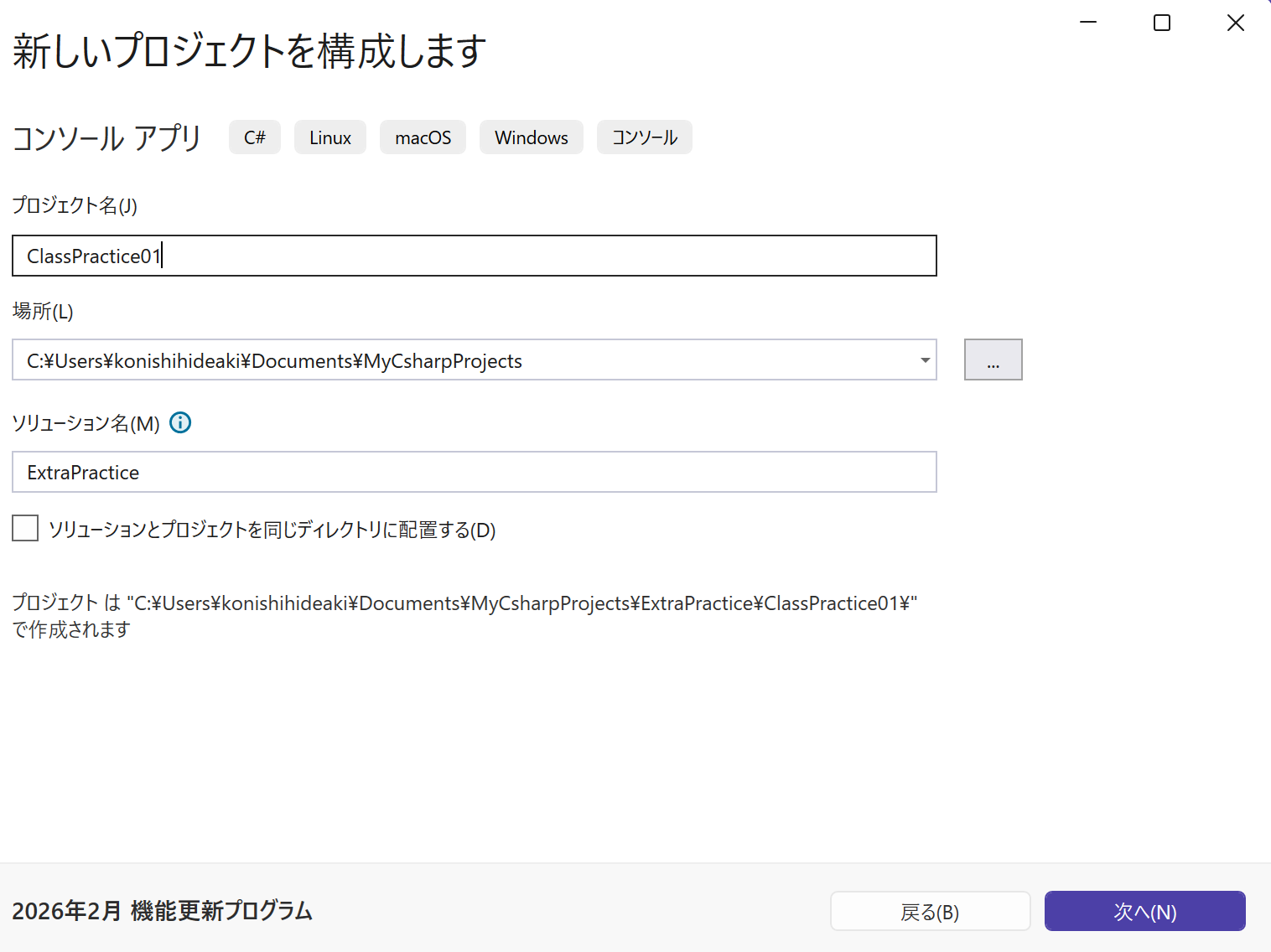Click inside the 場所 path combo box
This screenshot has height=952, width=1271.
(461, 360)
